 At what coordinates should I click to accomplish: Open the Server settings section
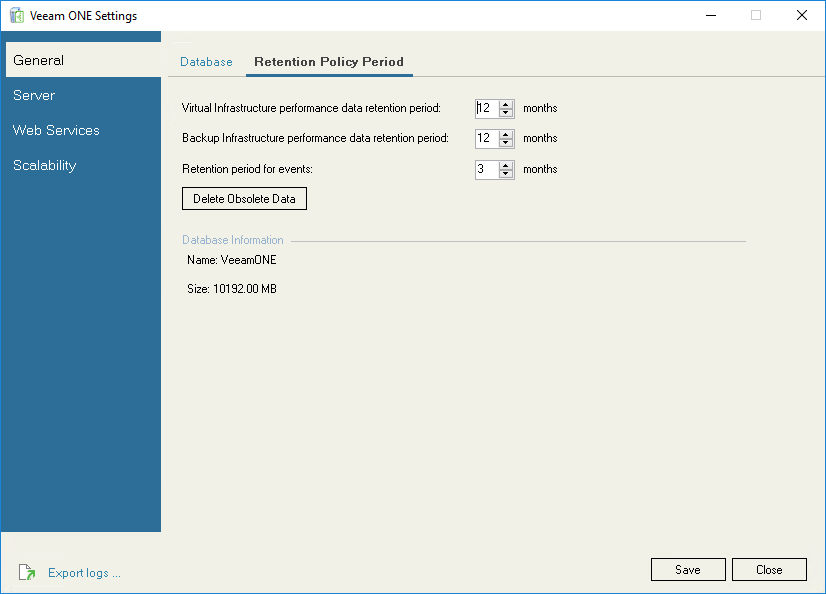33,95
